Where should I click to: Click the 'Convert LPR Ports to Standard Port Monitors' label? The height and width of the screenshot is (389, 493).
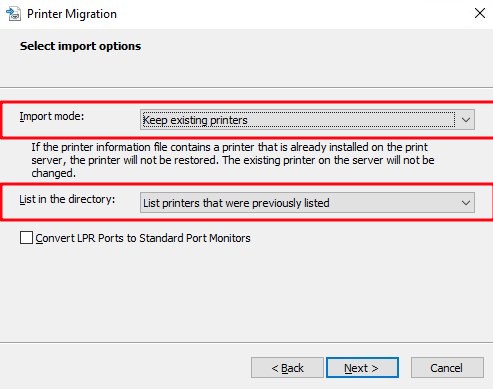pyautogui.click(x=143, y=238)
